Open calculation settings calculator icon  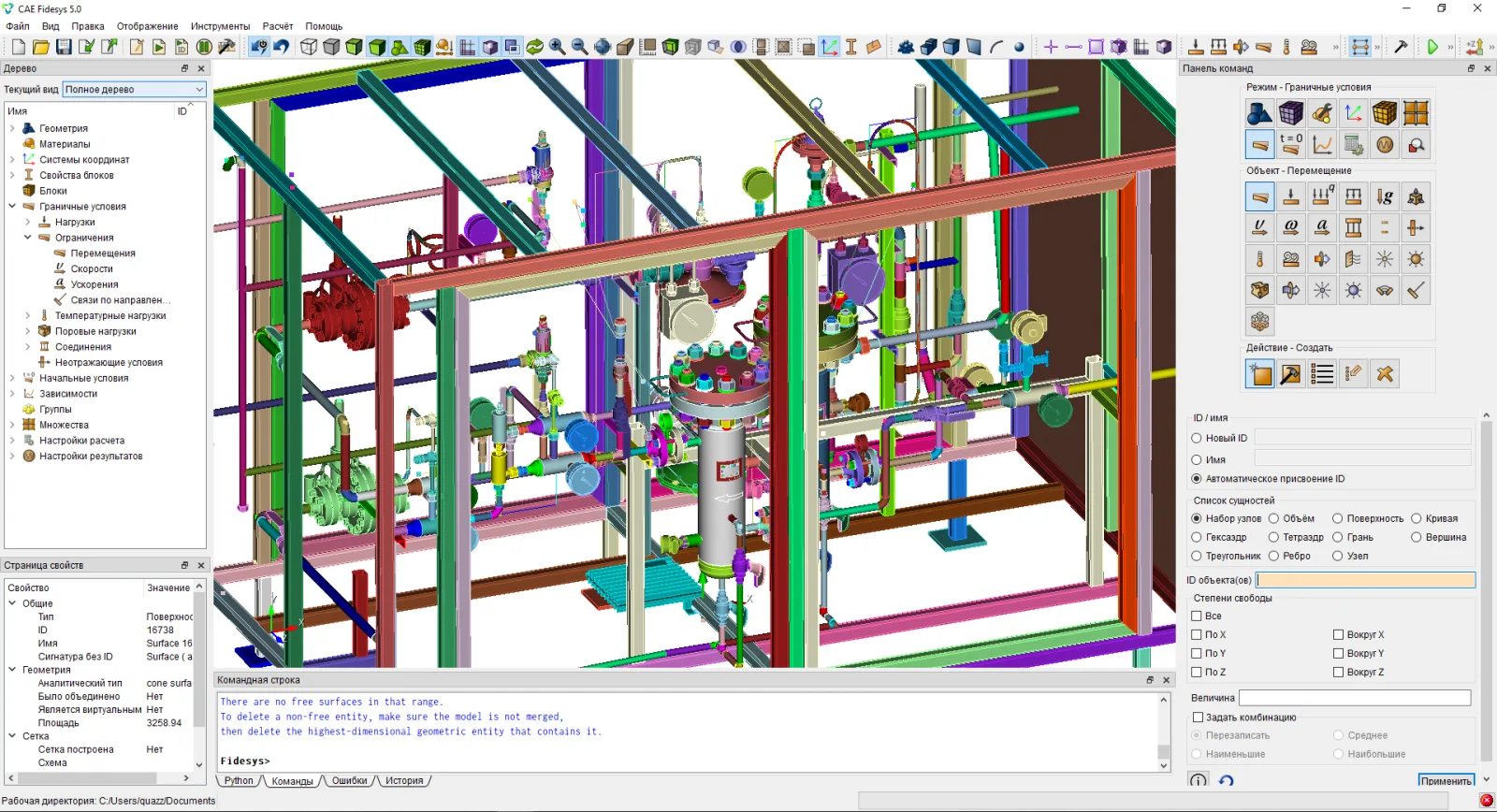(1354, 144)
